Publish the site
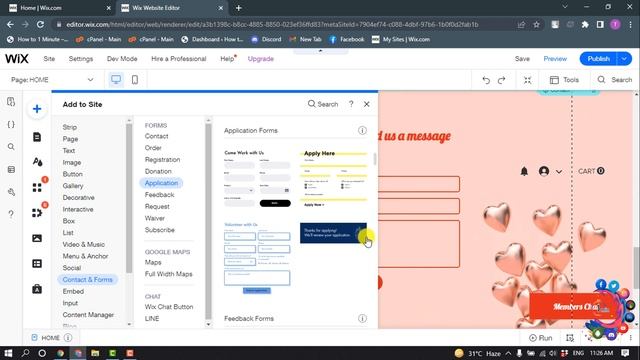The height and width of the screenshot is (360, 640). pos(598,59)
